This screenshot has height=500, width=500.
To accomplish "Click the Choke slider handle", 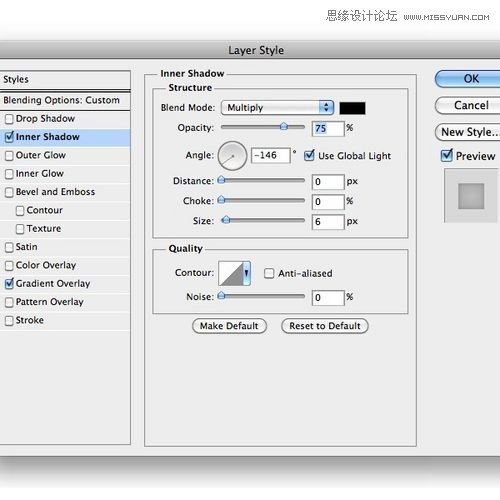I will tap(221, 200).
